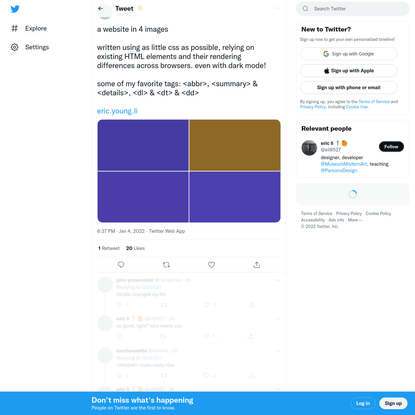Click the reply speech bubble icon
This screenshot has height=415, width=415.
121,265
